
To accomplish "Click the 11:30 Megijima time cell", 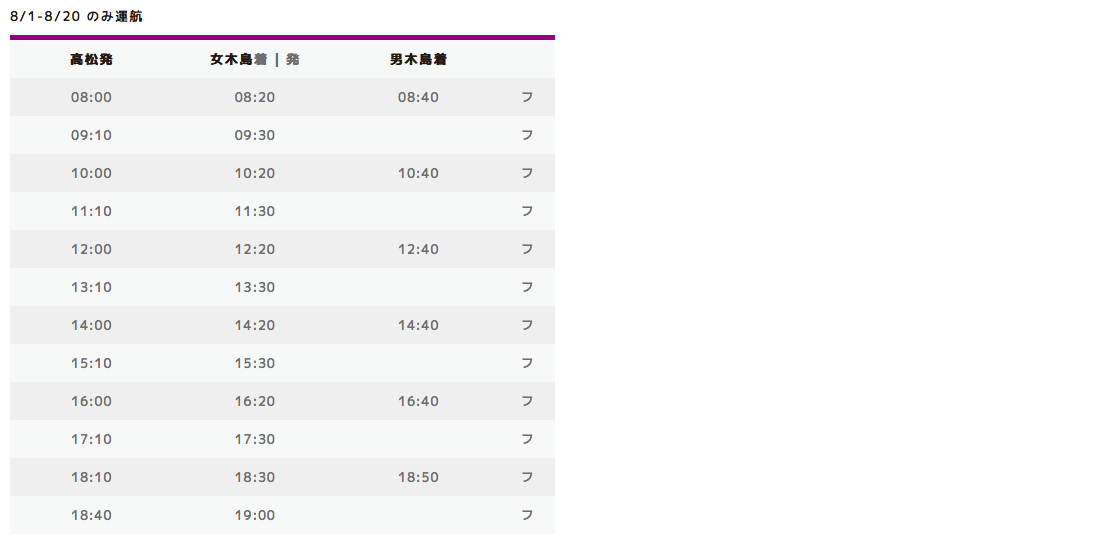I will 255,211.
